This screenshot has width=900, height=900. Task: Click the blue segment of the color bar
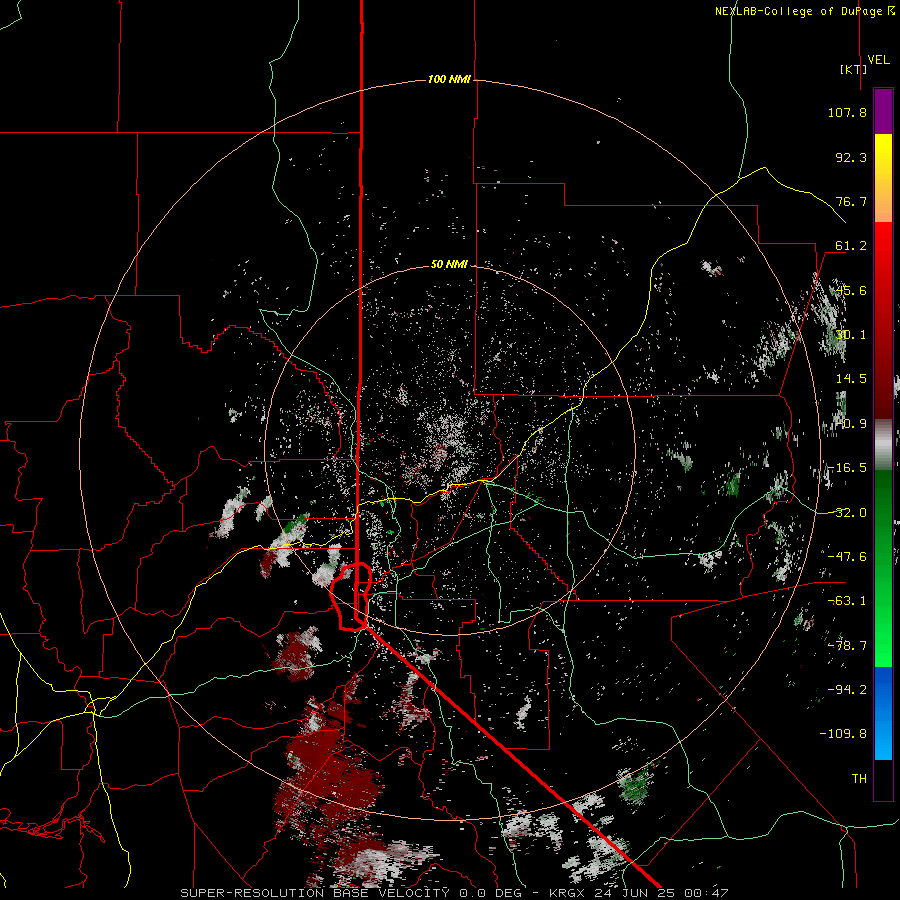[883, 713]
